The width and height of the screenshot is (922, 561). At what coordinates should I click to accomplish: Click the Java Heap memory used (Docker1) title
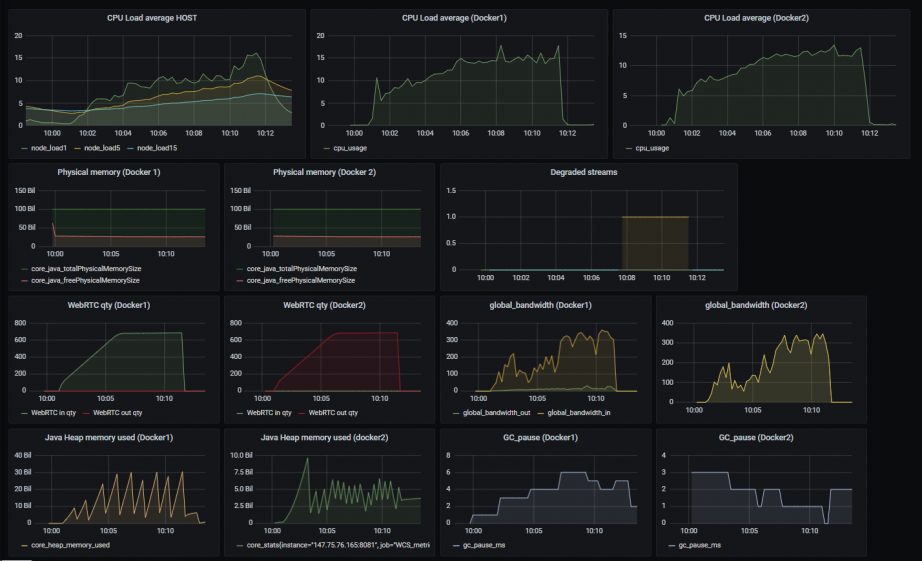click(x=112, y=438)
